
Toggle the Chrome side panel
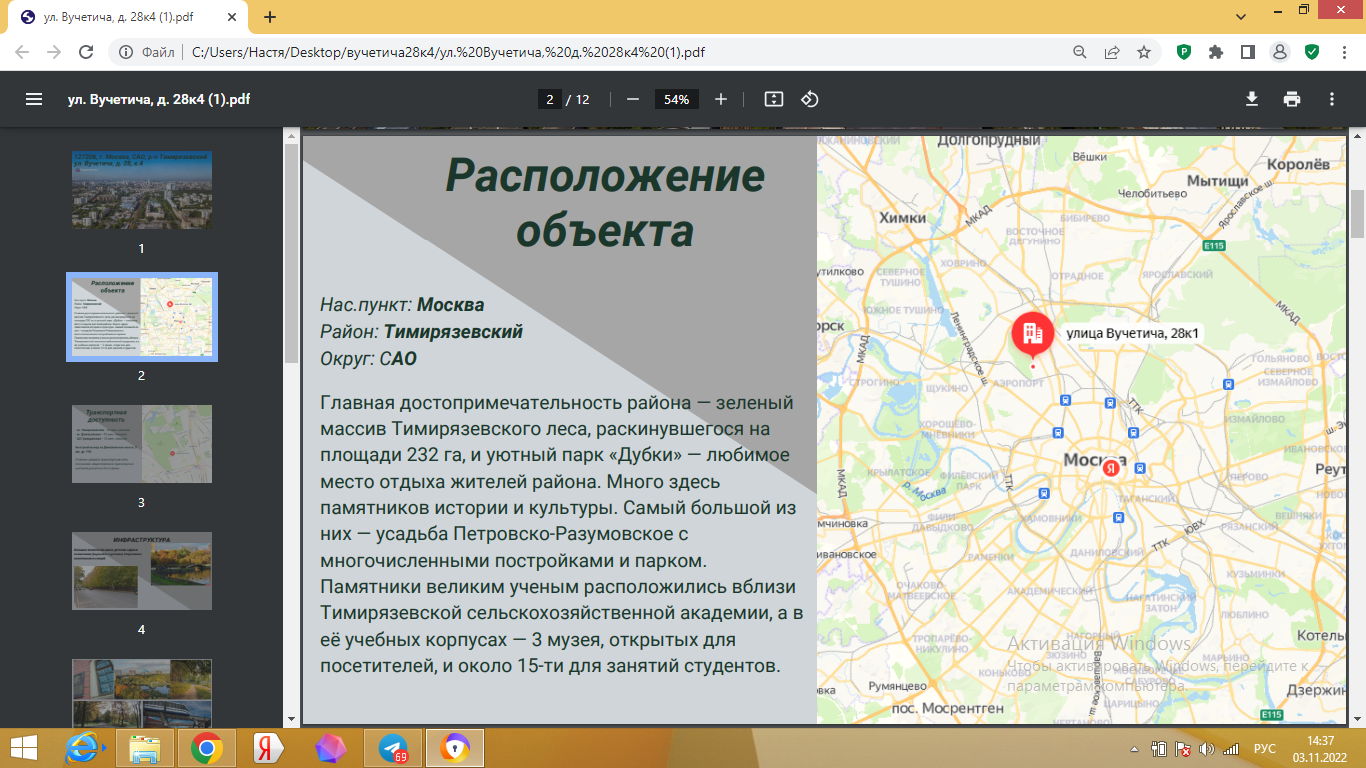(x=1247, y=52)
